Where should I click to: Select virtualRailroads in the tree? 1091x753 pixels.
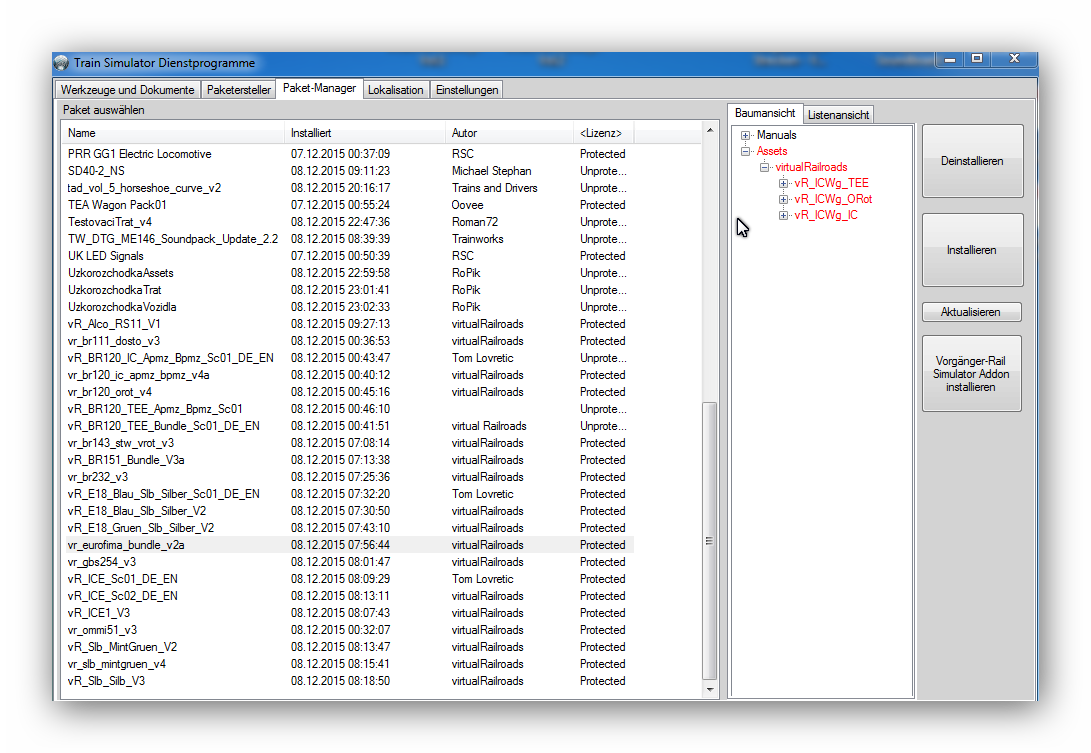[x=811, y=167]
